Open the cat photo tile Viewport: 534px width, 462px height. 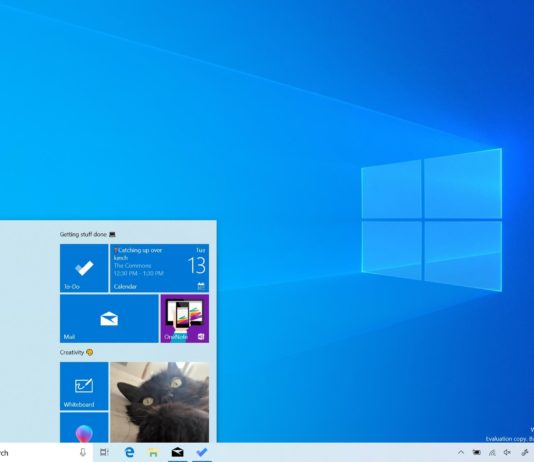[159, 402]
